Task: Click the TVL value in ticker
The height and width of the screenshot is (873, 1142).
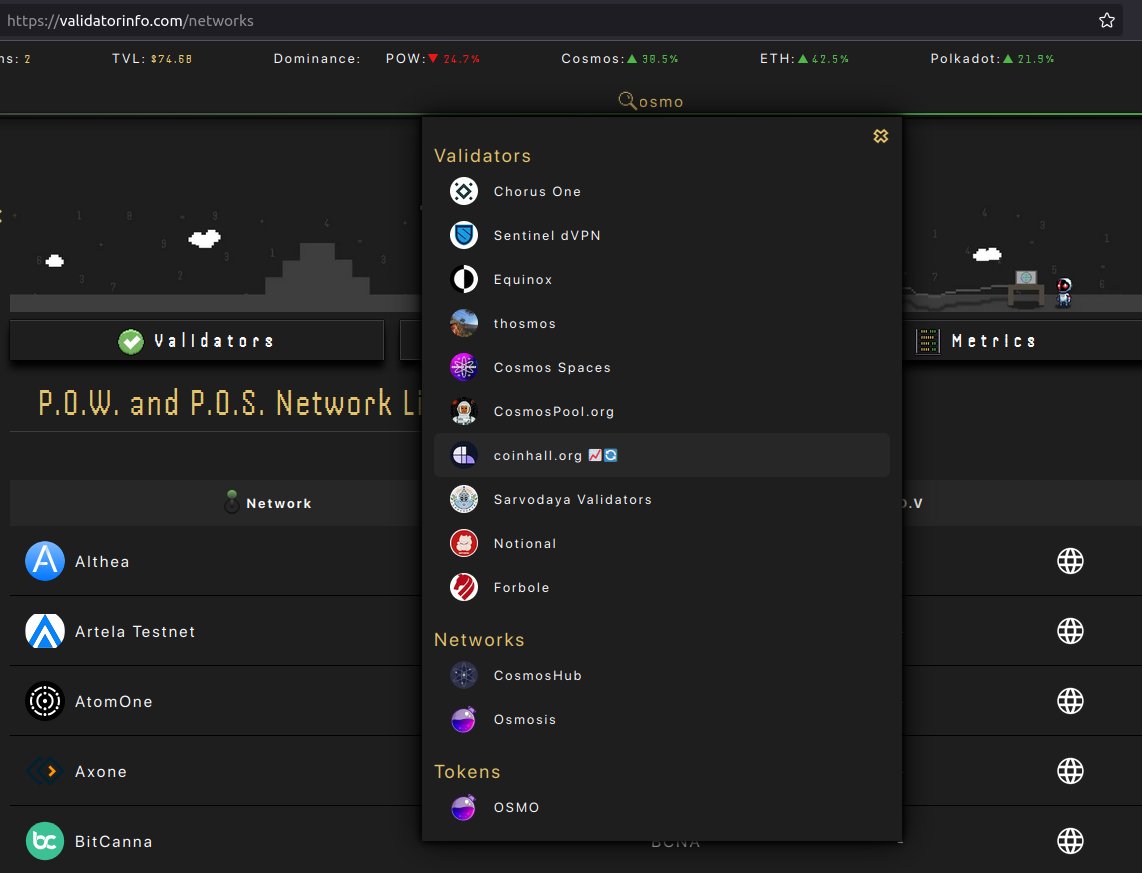Action: tap(172, 59)
